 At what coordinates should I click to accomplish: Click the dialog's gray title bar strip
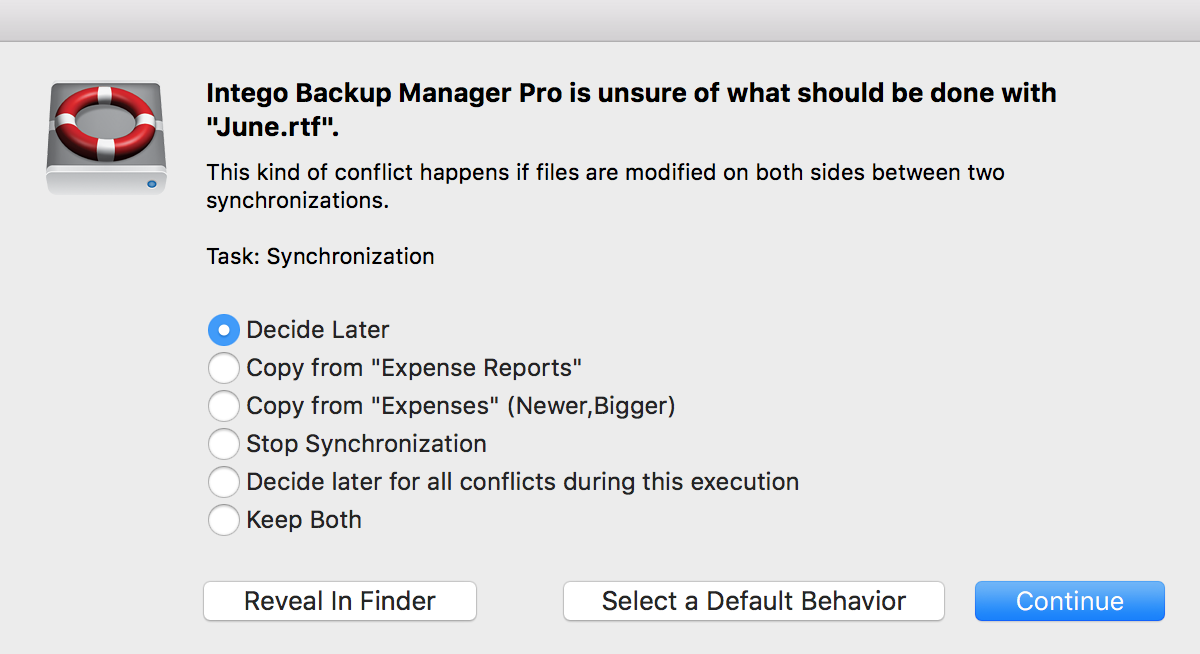point(600,20)
